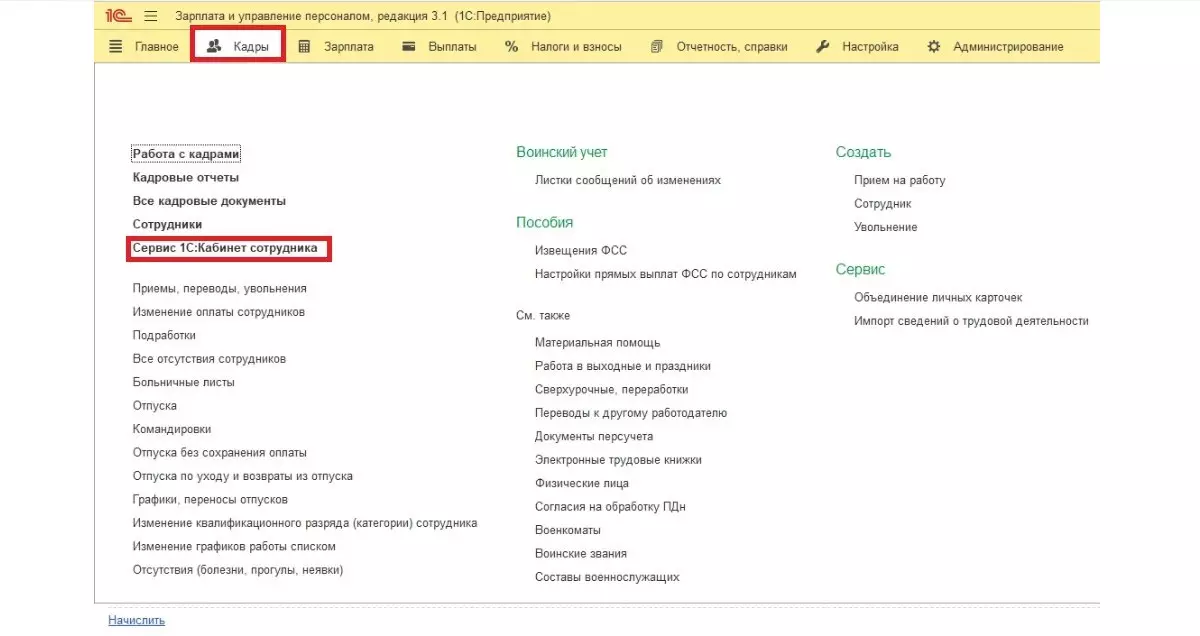The width and height of the screenshot is (1200, 636).
Task: Open Отсутствия (болезни, прогулы, неявки)
Action: point(238,570)
